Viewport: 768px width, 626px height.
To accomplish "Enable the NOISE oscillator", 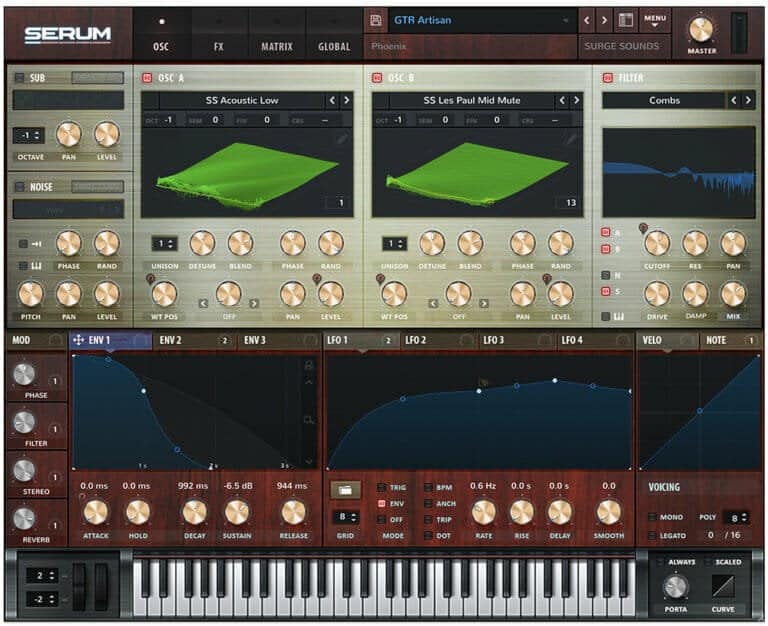I will pos(20,187).
